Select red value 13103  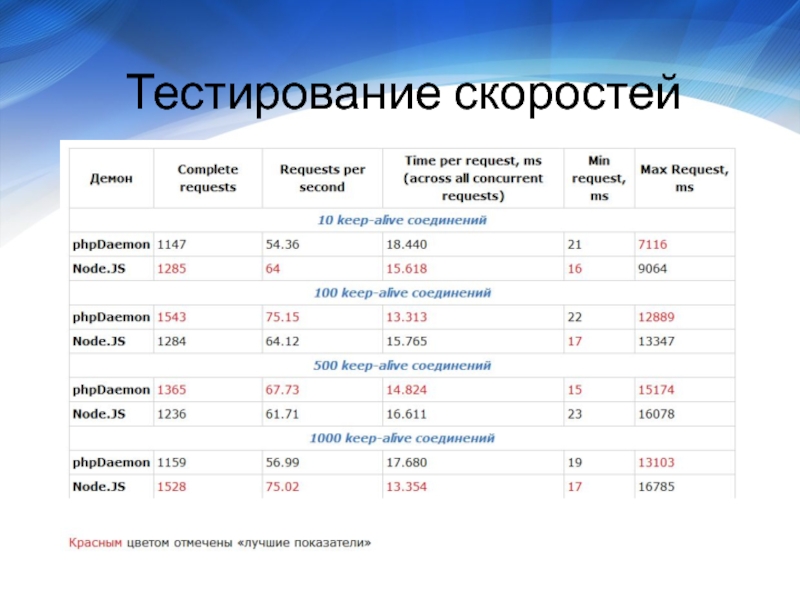click(x=656, y=462)
